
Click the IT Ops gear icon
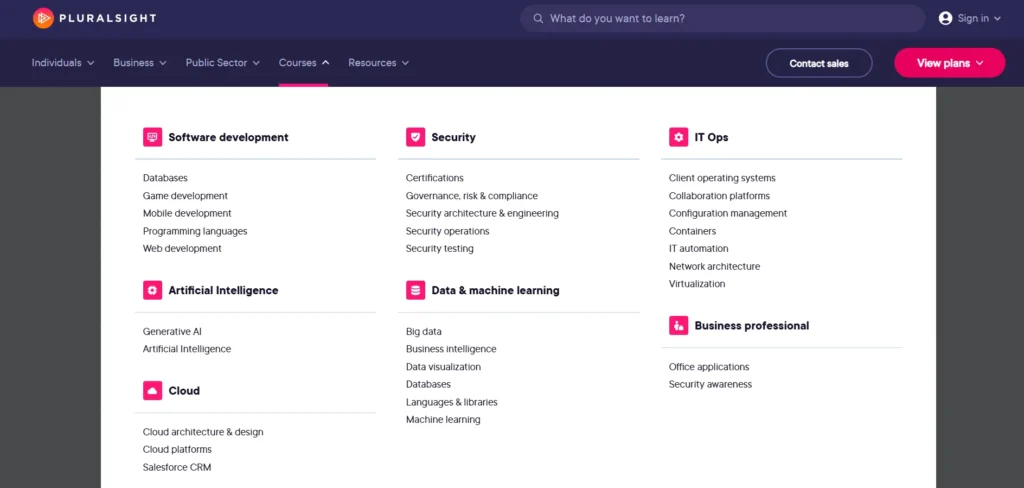tap(678, 137)
